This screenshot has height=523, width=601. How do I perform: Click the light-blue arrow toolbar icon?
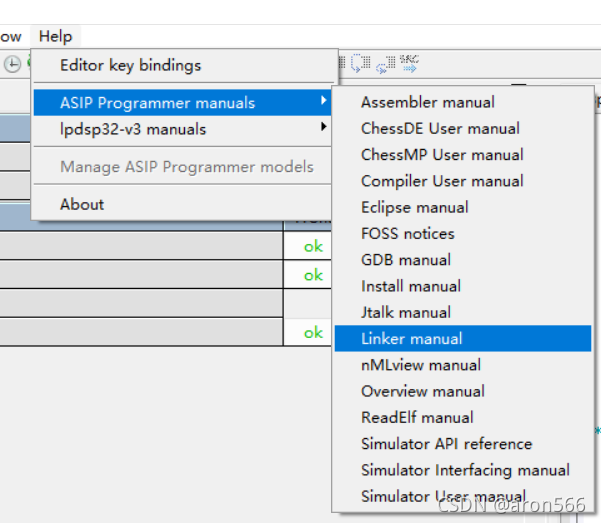tap(409, 64)
